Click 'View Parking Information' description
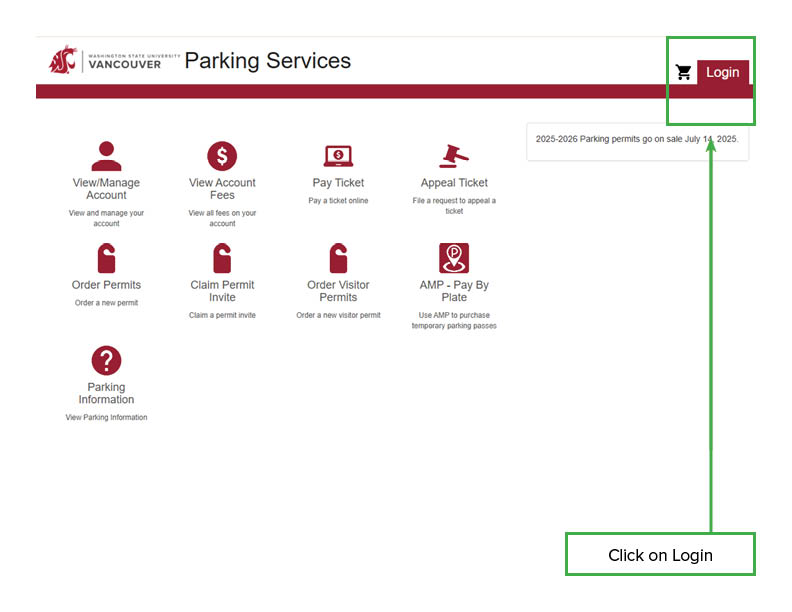Image resolution: width=792 pixels, height=612 pixels. [x=106, y=417]
